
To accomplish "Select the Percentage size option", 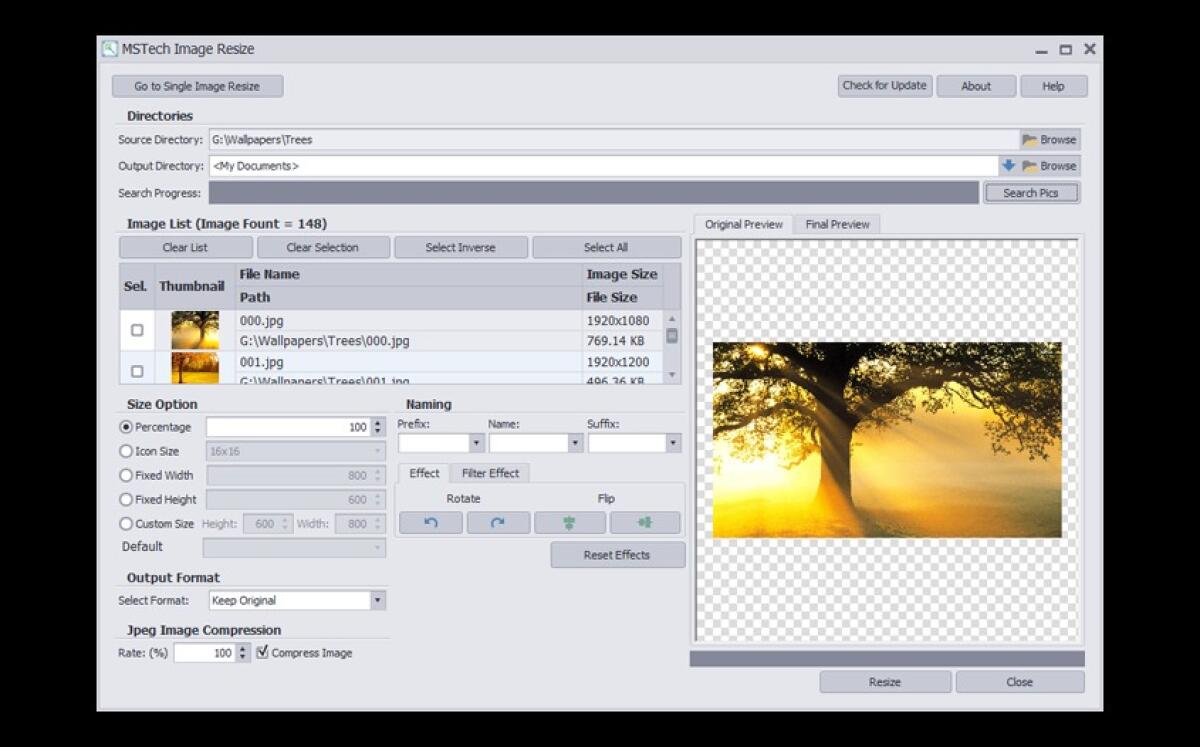I will tap(125, 426).
